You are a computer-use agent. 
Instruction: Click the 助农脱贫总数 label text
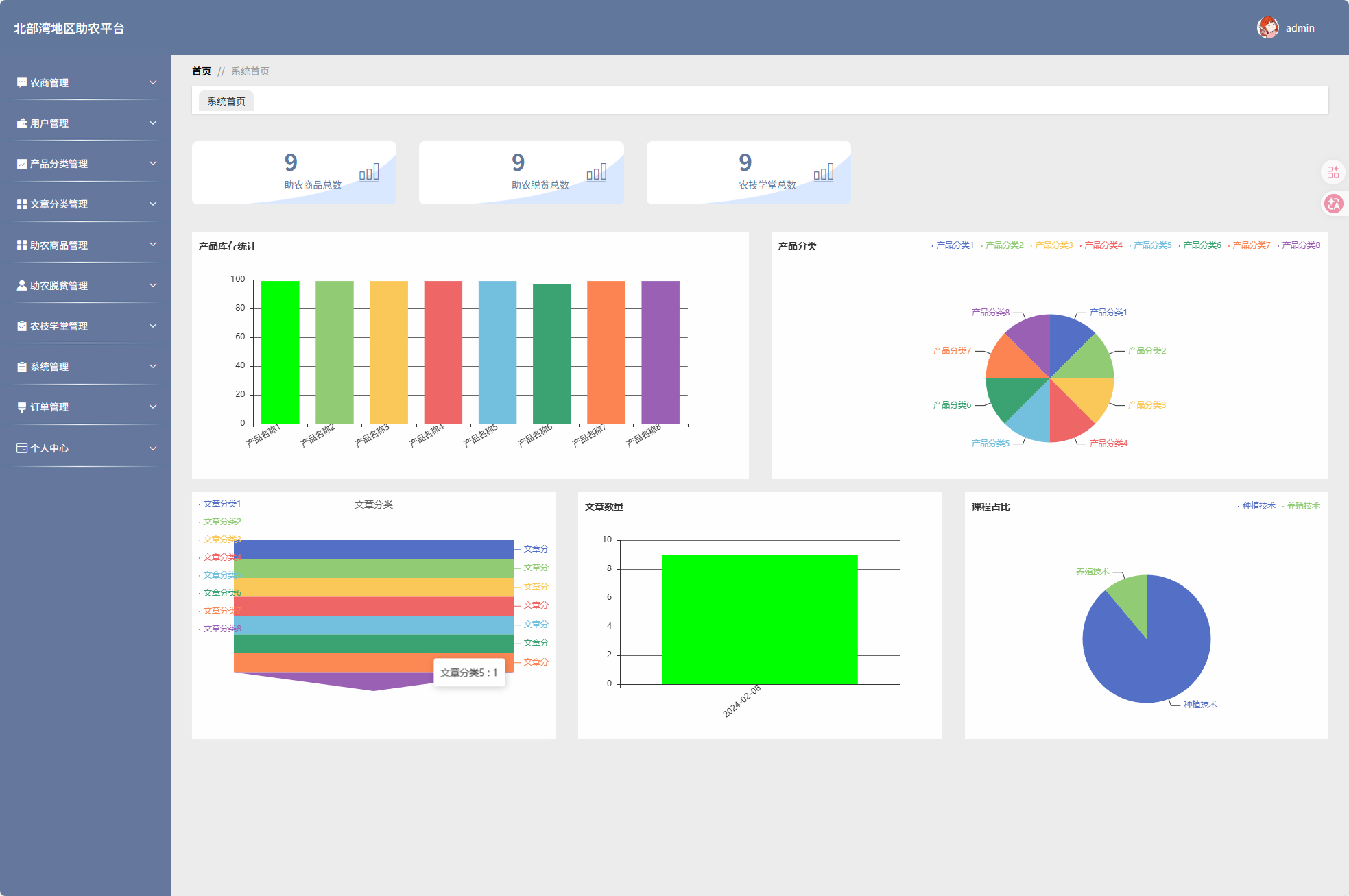tap(540, 185)
